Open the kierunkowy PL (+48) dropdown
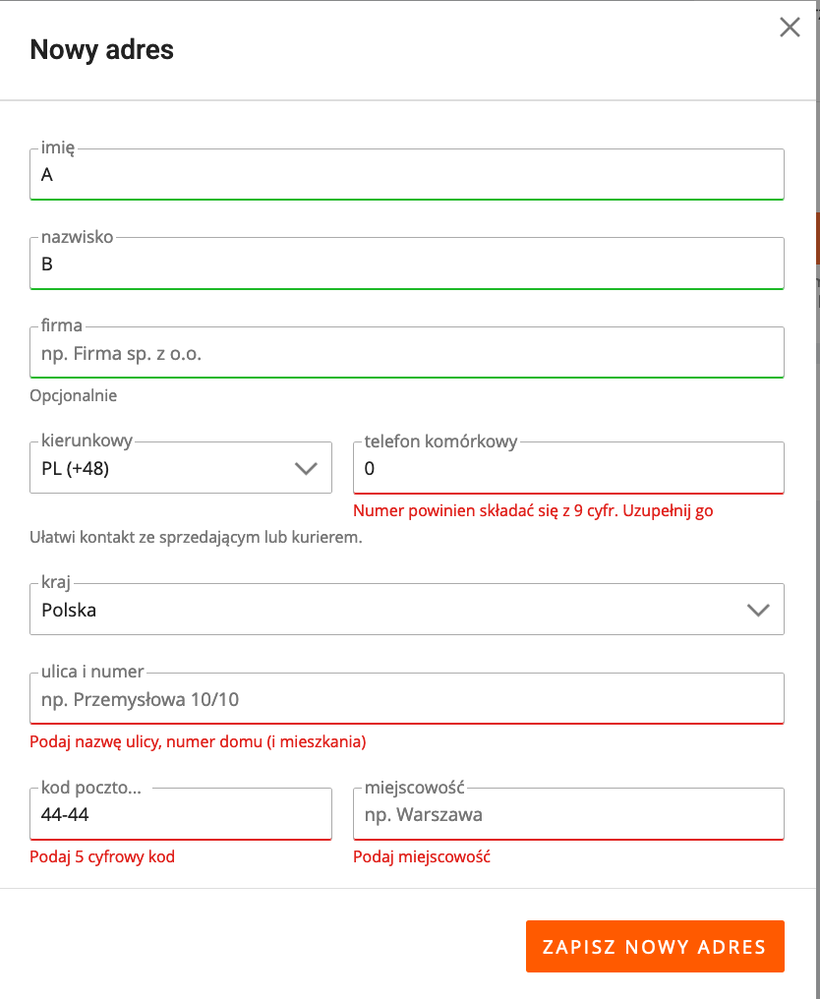 coord(181,468)
